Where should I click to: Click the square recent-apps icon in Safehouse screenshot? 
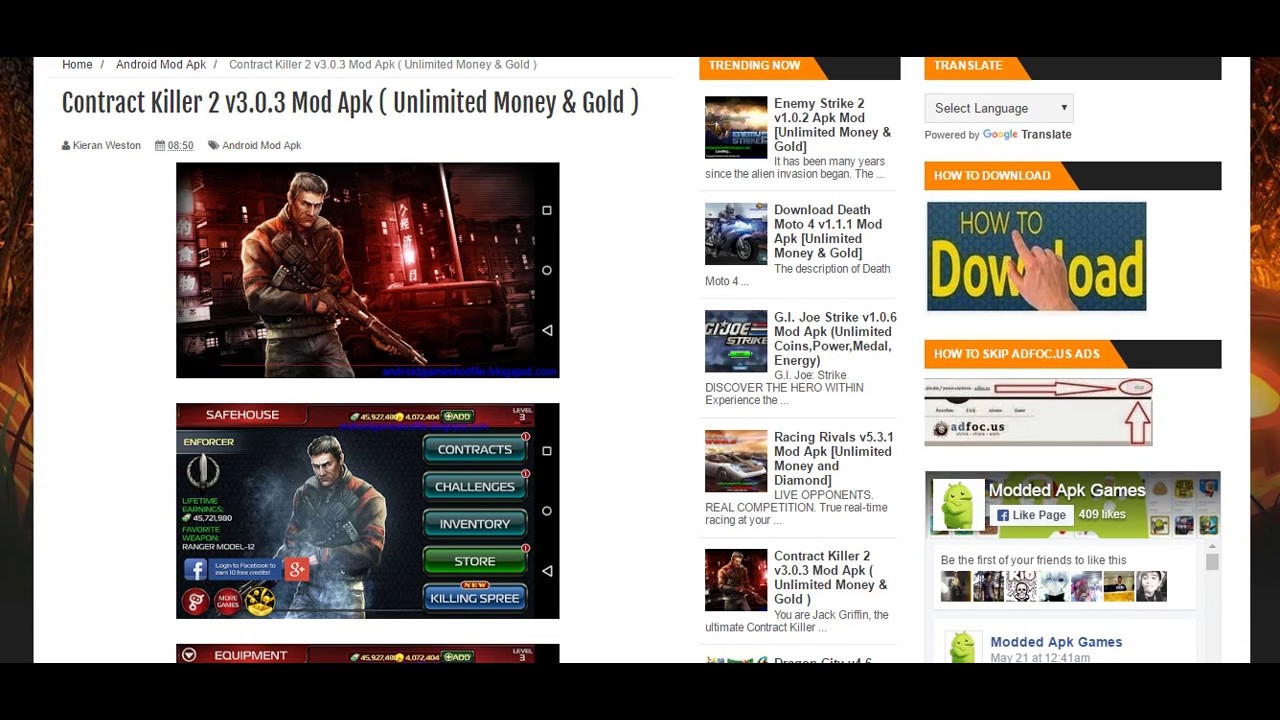[x=546, y=451]
